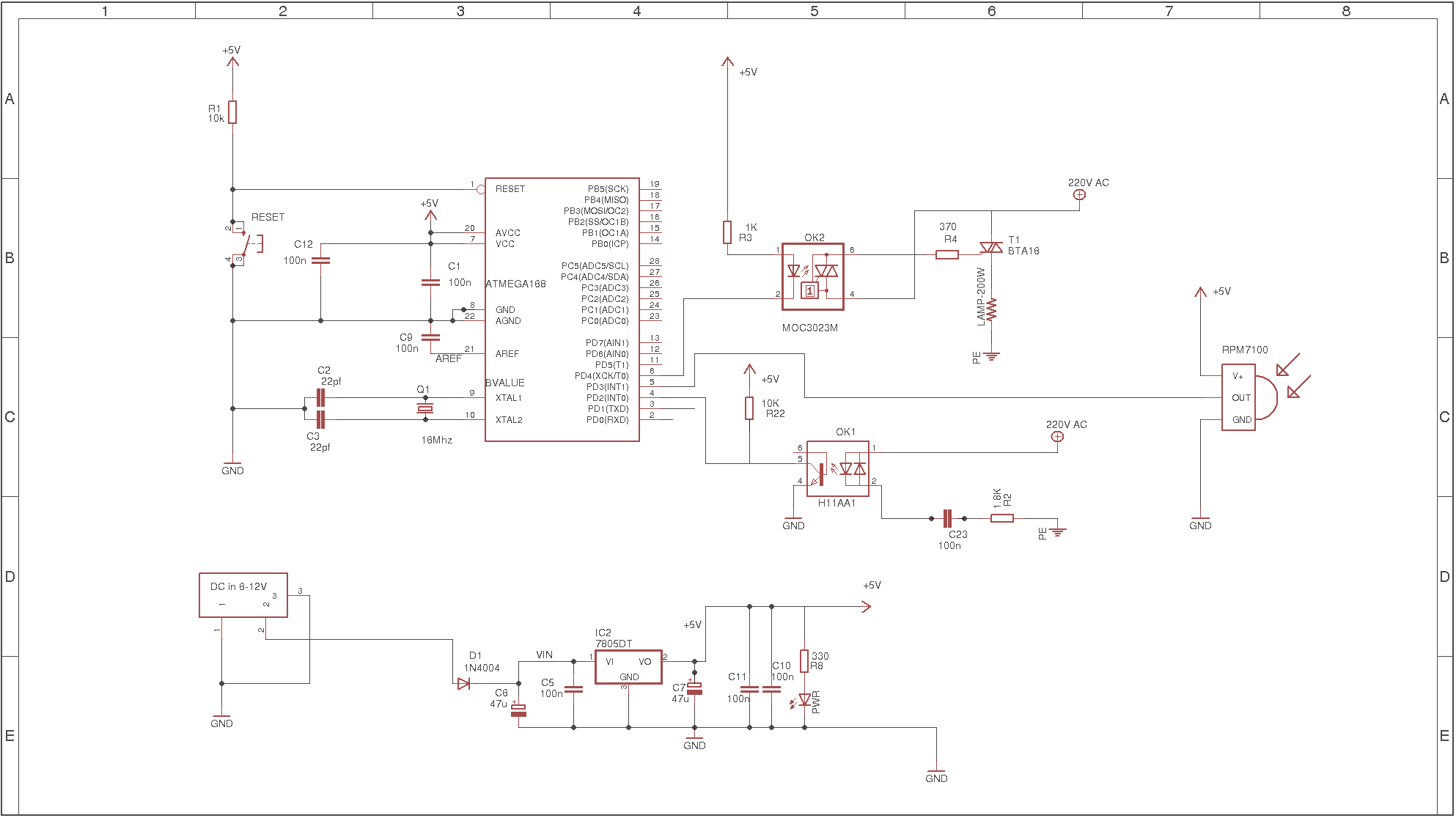Click the MOC3023M optocoupler OK2 symbol
The image size is (1456, 818).
[813, 277]
